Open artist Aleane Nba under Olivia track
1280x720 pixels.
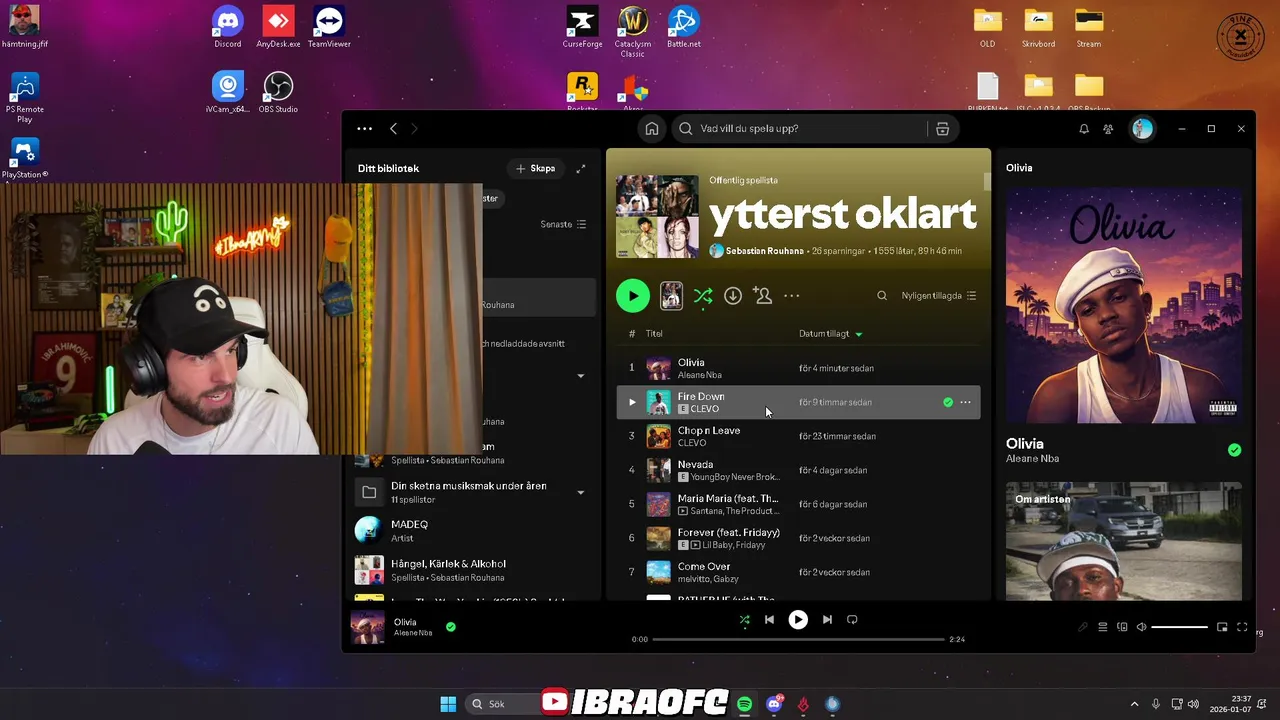[x=699, y=375]
